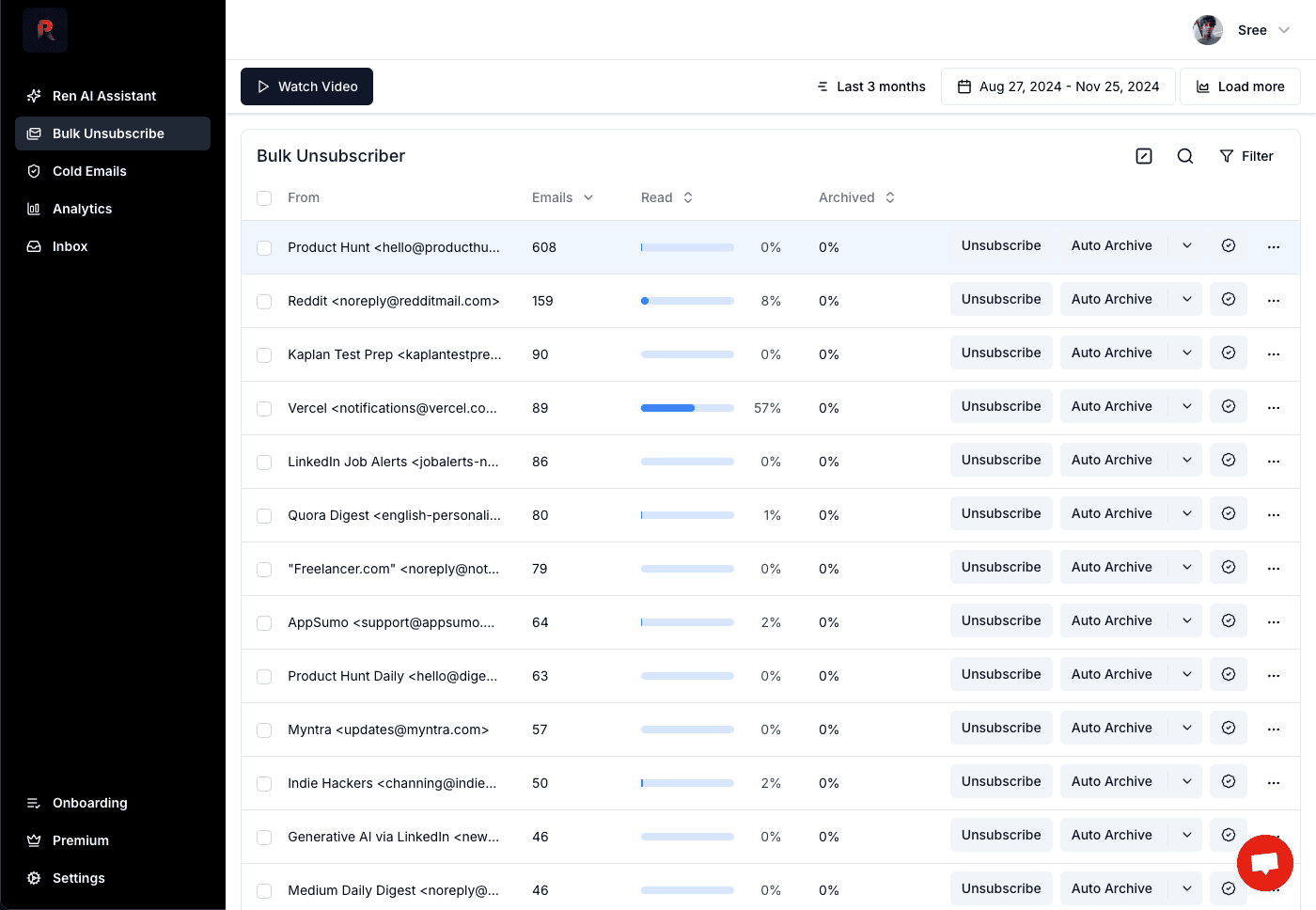Image resolution: width=1316 pixels, height=910 pixels.
Task: Click the select-mode square icon near search
Action: [1144, 156]
